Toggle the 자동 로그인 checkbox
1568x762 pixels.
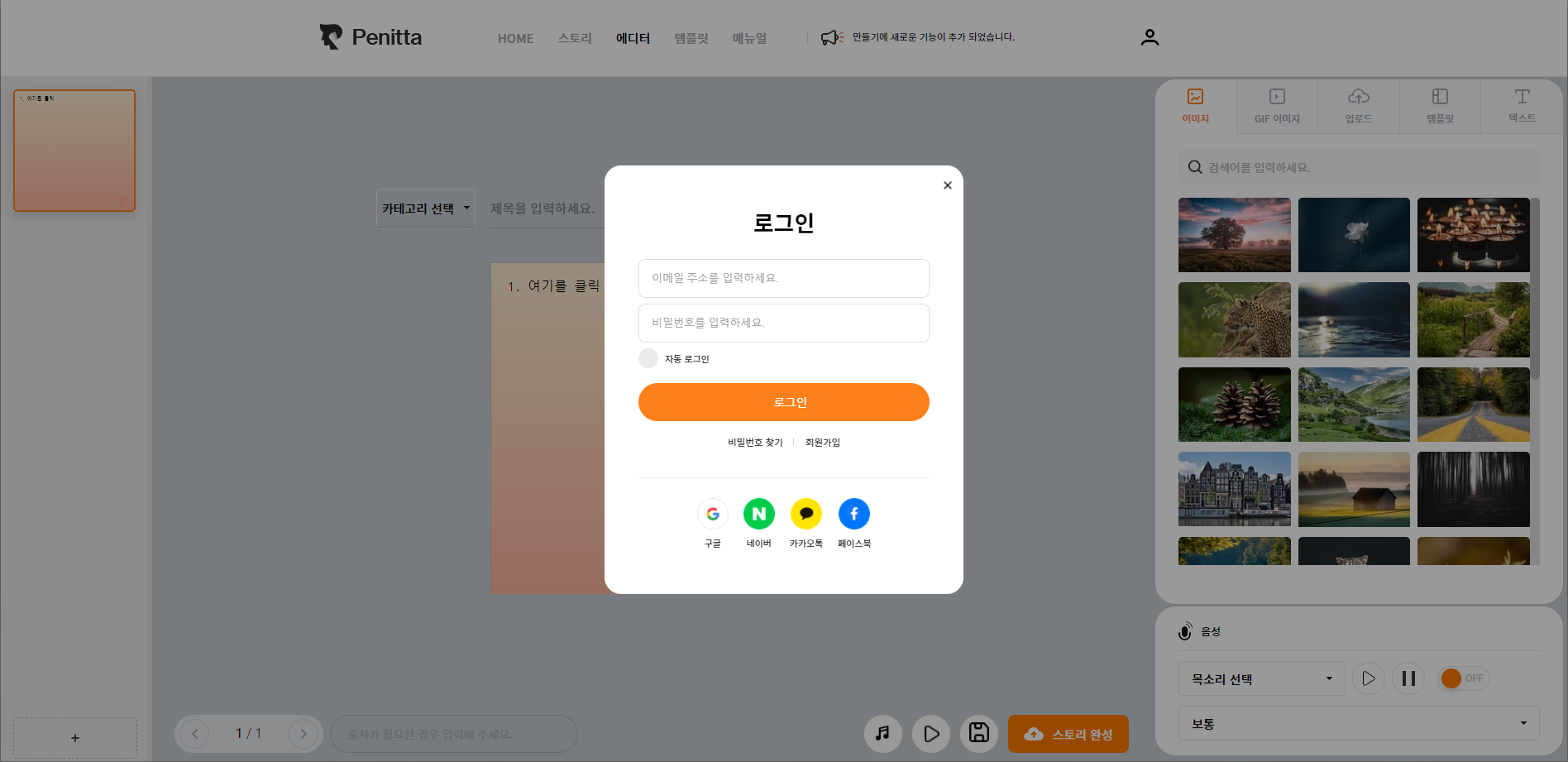click(x=648, y=358)
